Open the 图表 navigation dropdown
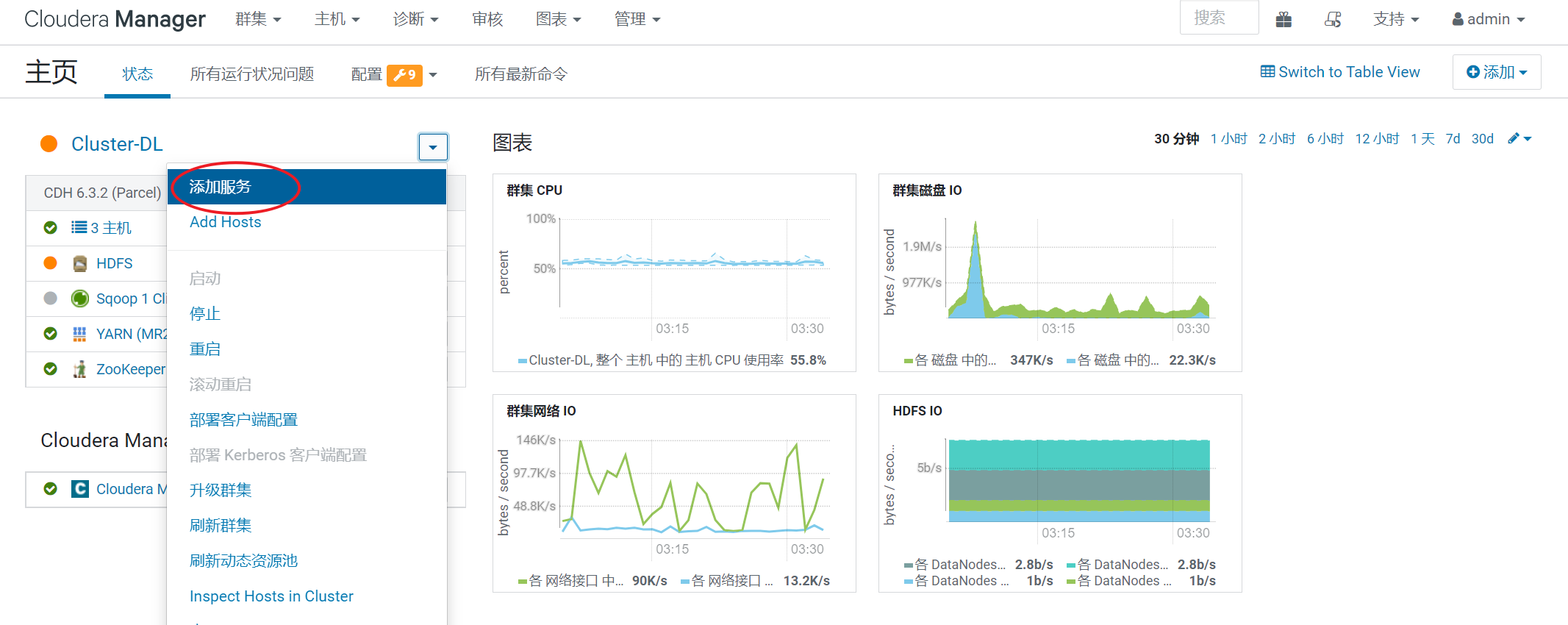This screenshot has height=625, width=1568. click(558, 19)
